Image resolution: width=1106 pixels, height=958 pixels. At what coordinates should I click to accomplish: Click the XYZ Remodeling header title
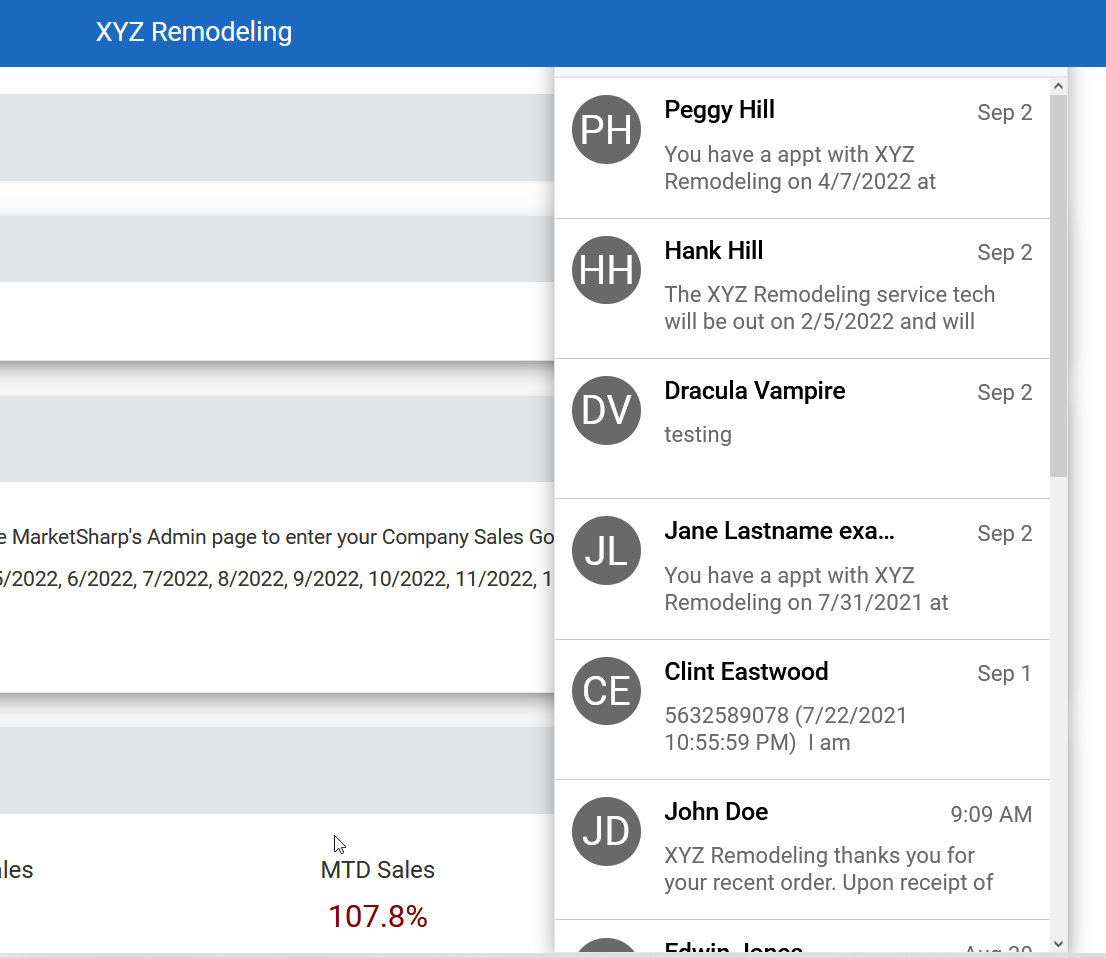[194, 32]
